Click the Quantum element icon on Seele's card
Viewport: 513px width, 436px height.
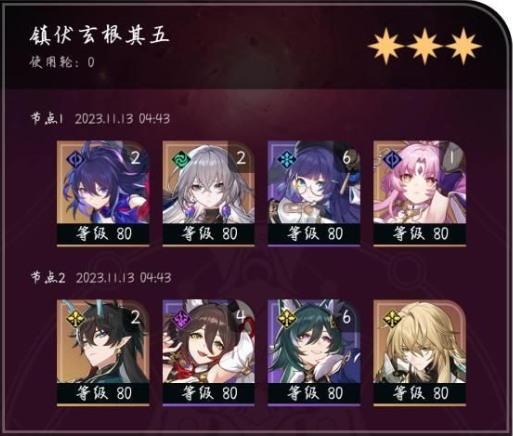tap(75, 160)
